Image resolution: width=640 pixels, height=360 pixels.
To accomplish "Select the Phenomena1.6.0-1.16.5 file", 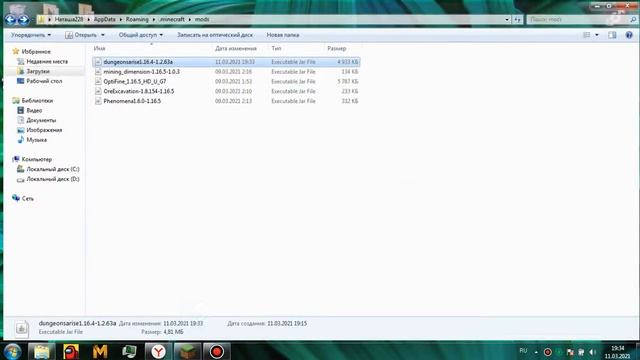I will (x=226, y=101).
